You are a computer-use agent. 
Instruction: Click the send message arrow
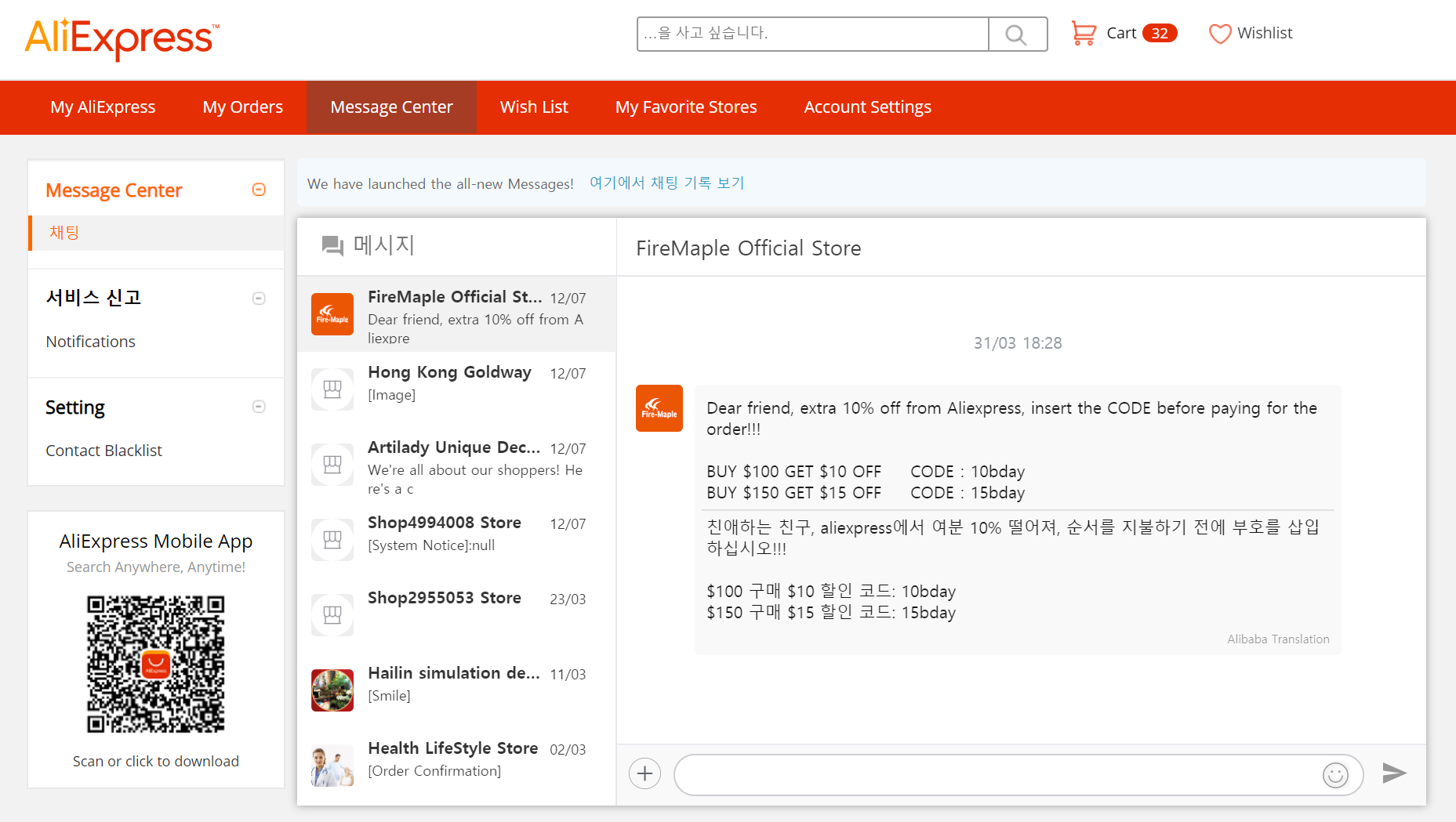(1394, 773)
